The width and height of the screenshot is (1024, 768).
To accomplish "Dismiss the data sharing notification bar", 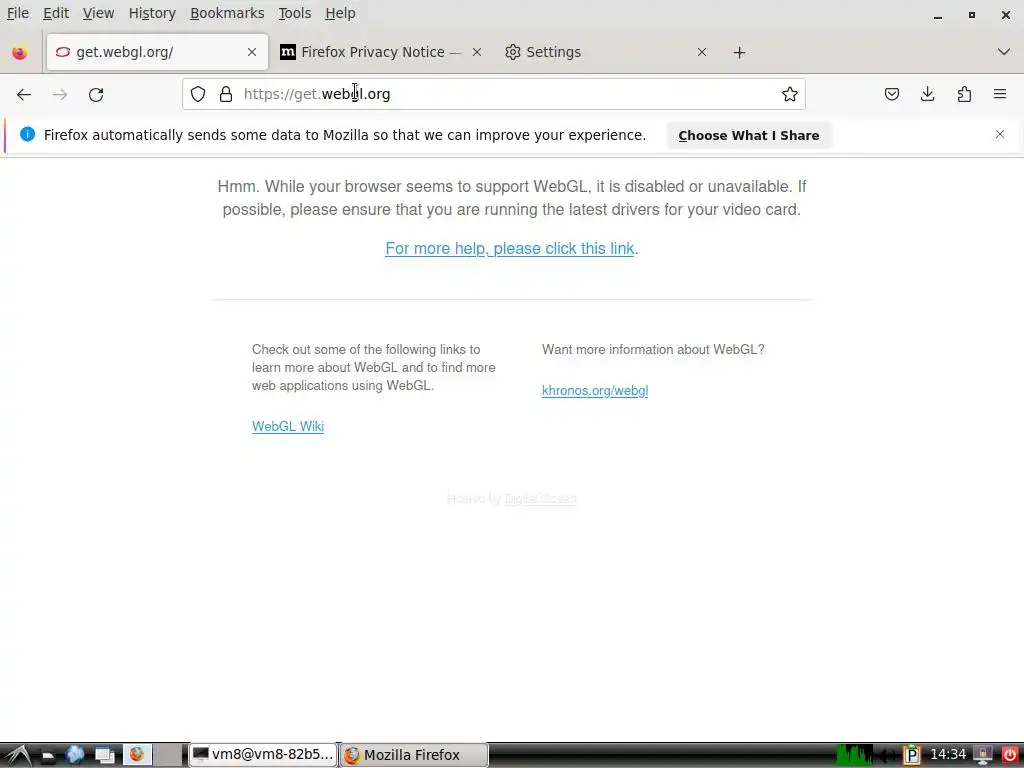I will tap(1000, 134).
